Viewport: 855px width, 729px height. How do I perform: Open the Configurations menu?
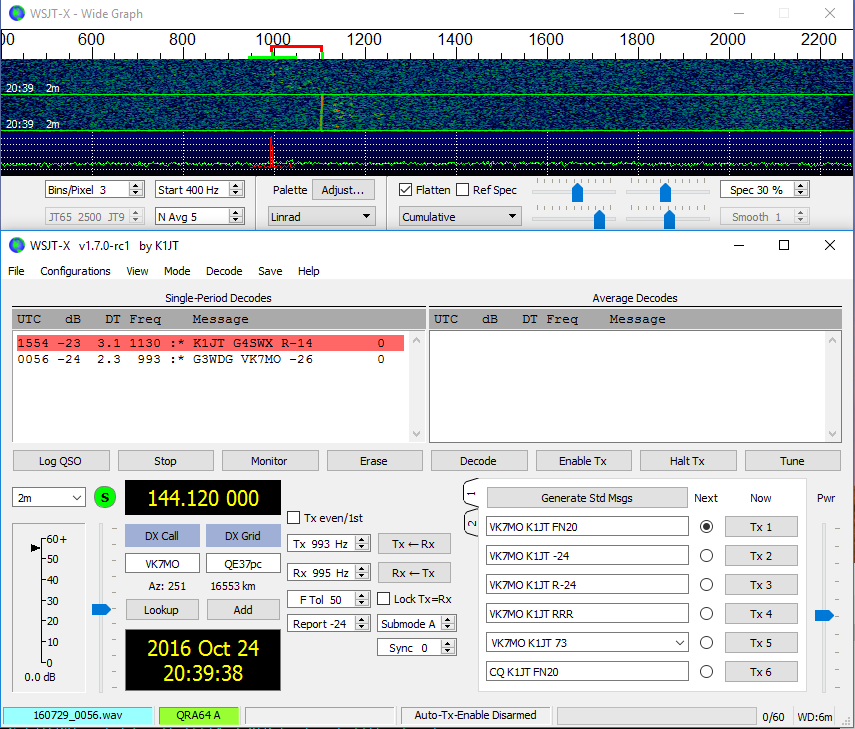(x=75, y=271)
